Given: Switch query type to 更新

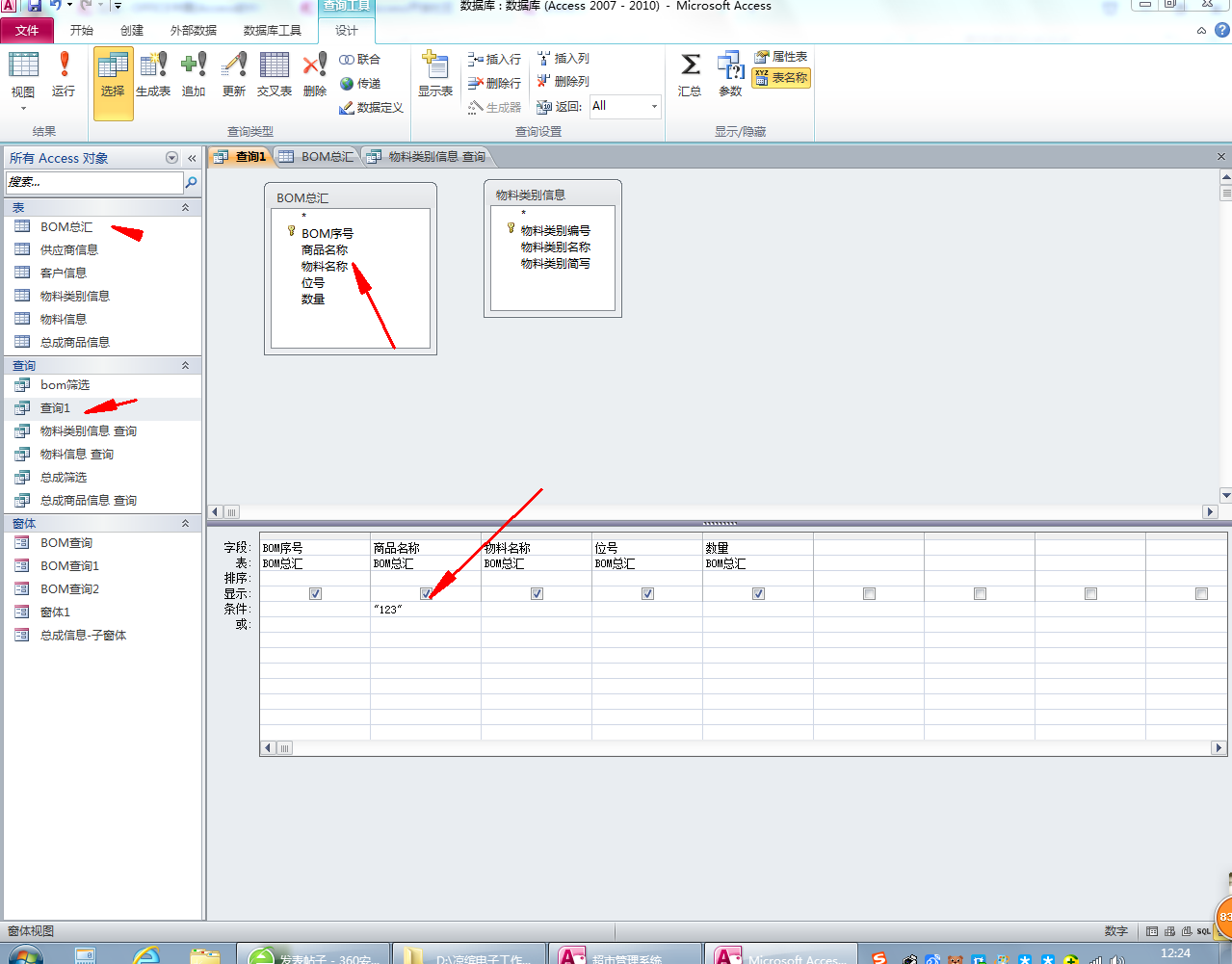Looking at the screenshot, I should click(x=234, y=75).
